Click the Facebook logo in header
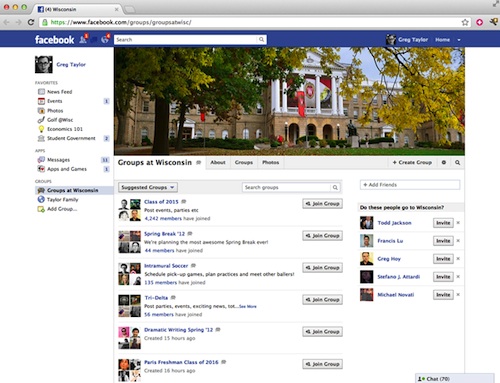 pyautogui.click(x=54, y=40)
